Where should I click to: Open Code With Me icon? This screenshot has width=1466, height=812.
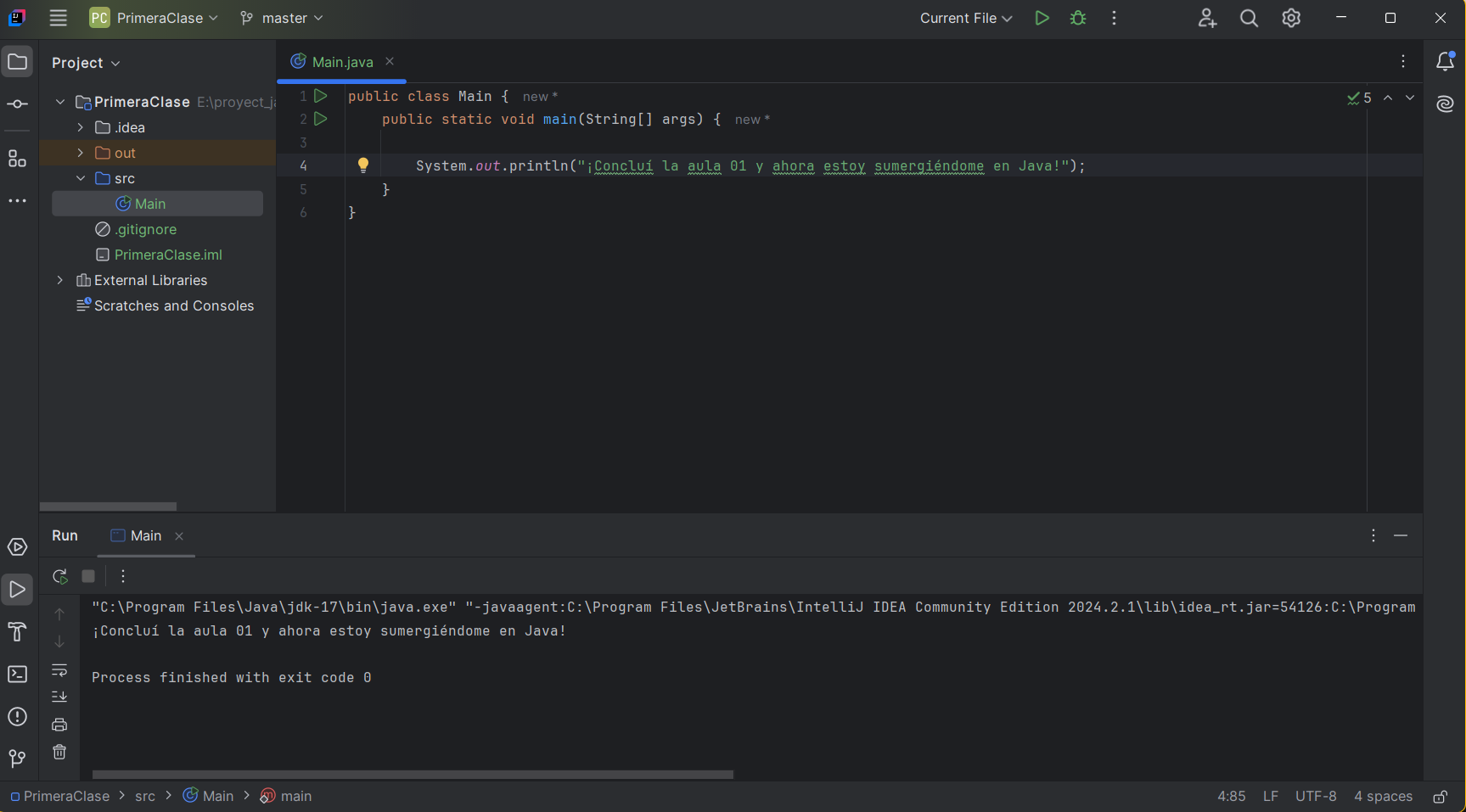pos(1207,18)
